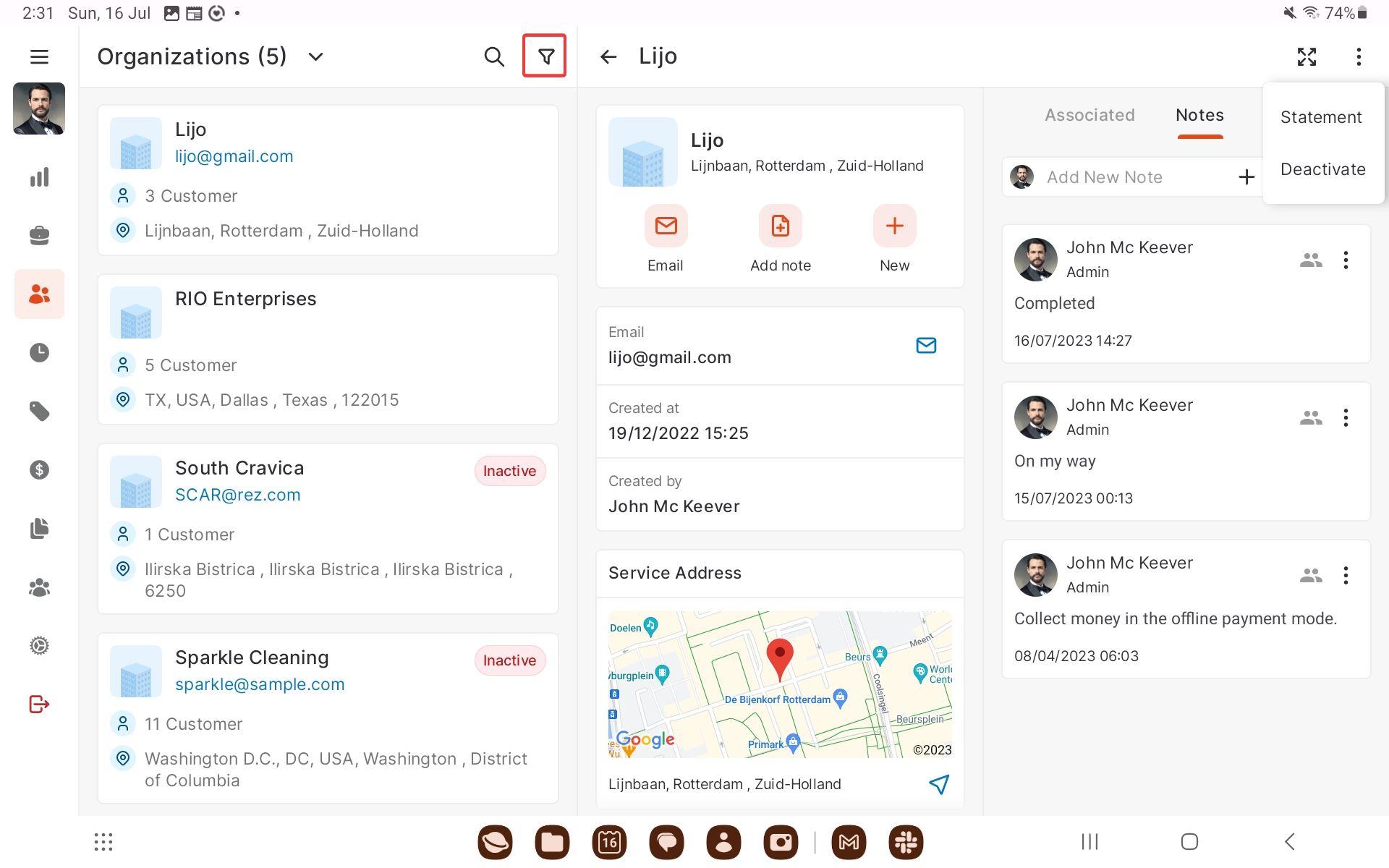
Task: Tap the fullscreen expand icon
Action: [x=1307, y=56]
